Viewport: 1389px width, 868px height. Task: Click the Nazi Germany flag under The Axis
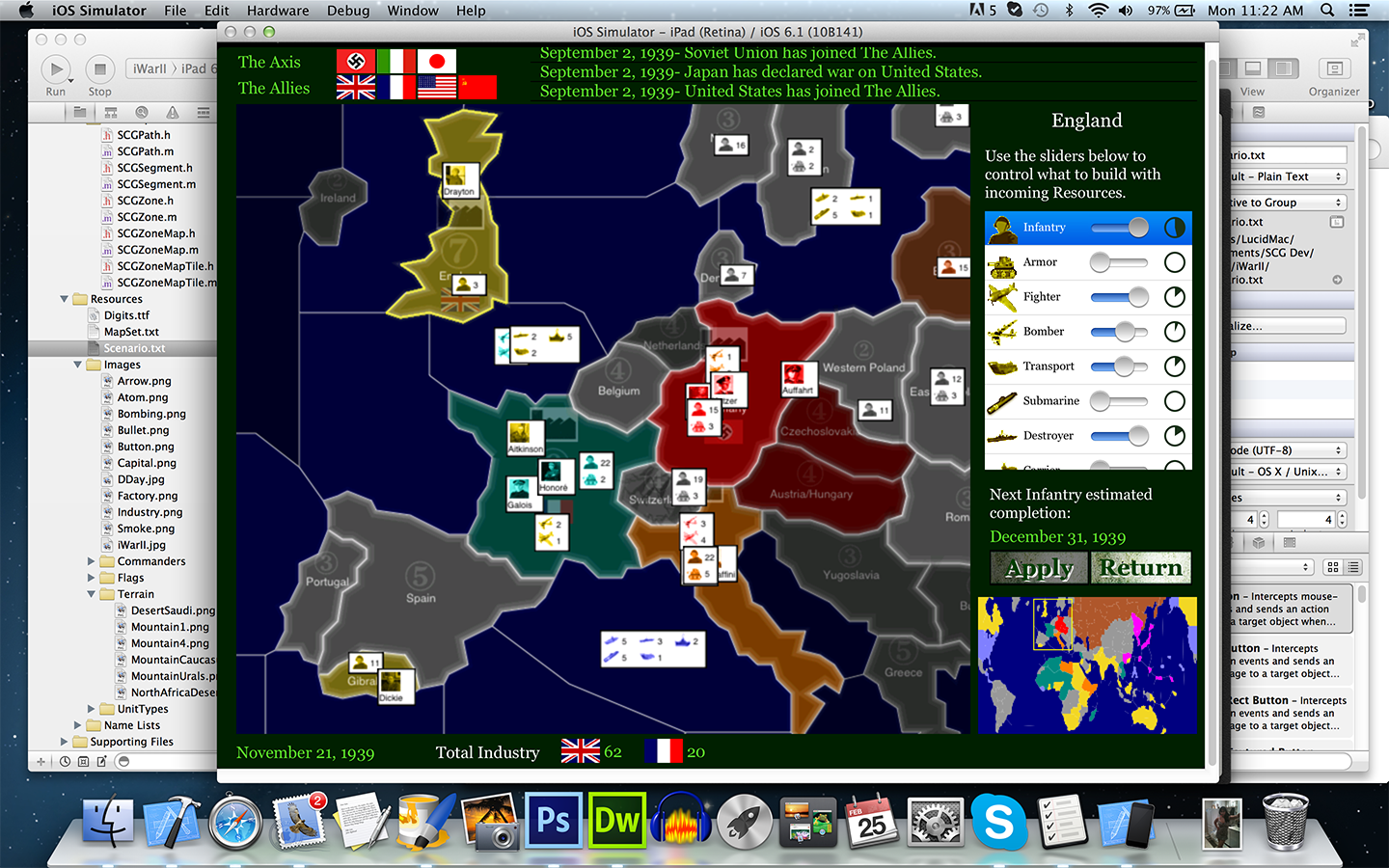tap(354, 60)
